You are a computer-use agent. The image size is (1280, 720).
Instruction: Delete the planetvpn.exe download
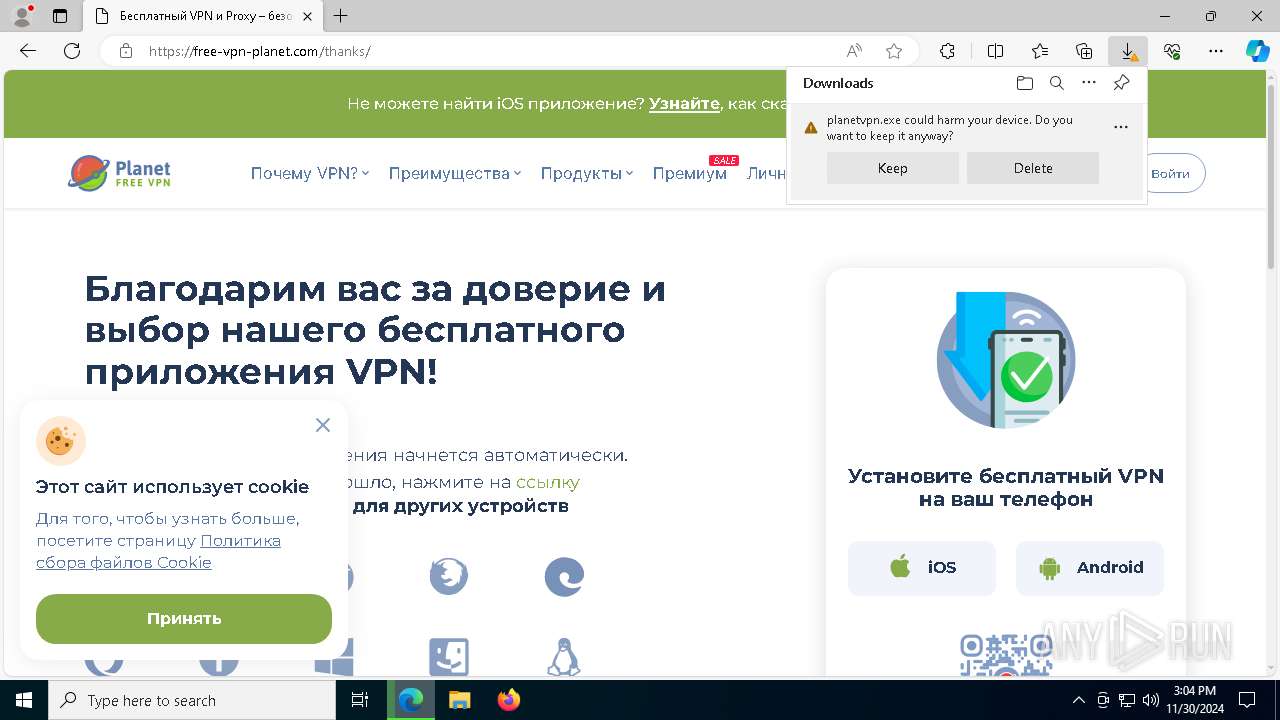pos(1032,168)
